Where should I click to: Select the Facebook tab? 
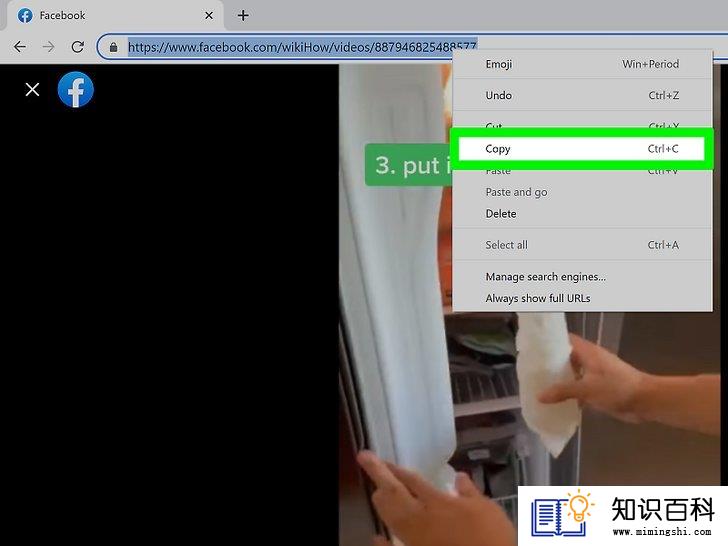(114, 16)
